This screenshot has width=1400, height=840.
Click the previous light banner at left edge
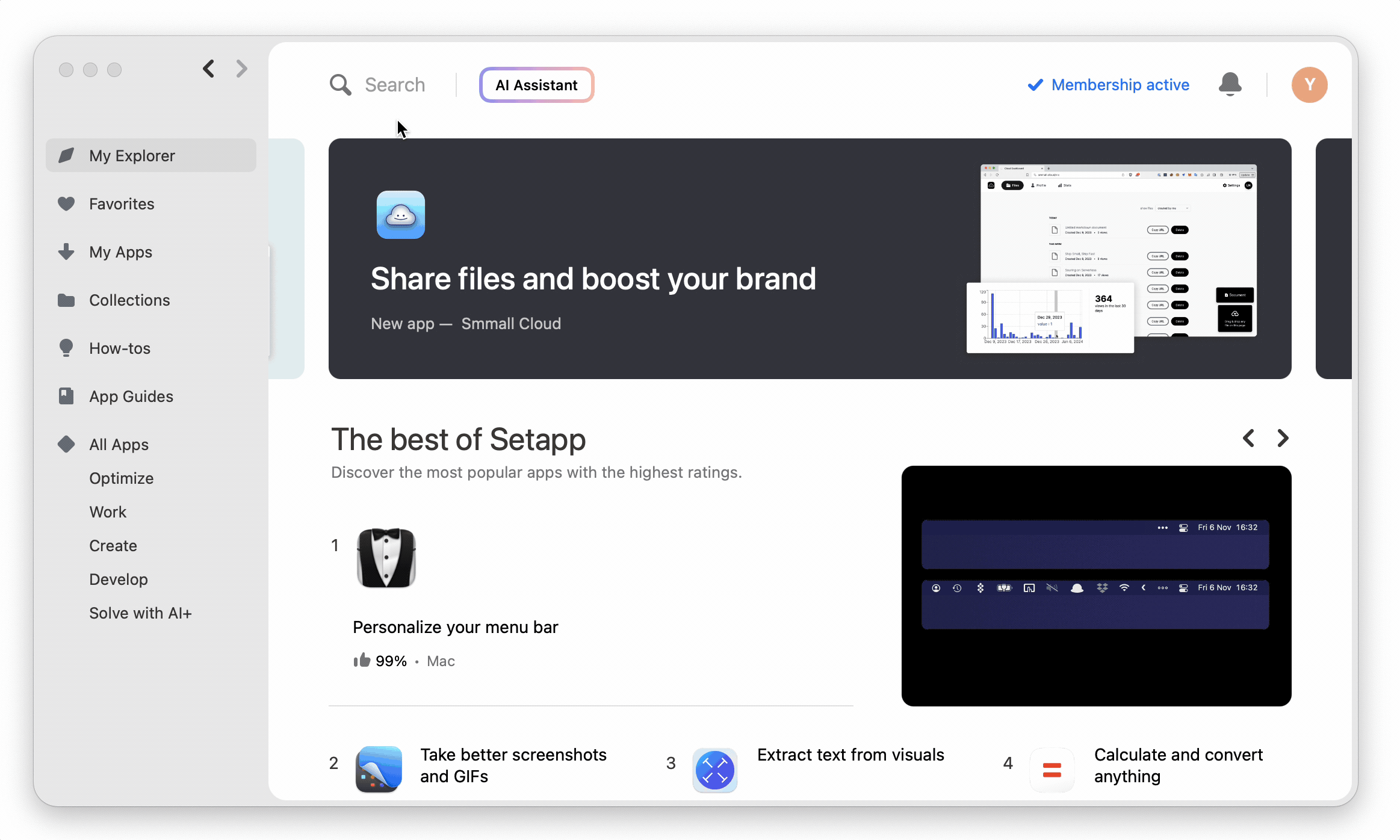click(287, 259)
